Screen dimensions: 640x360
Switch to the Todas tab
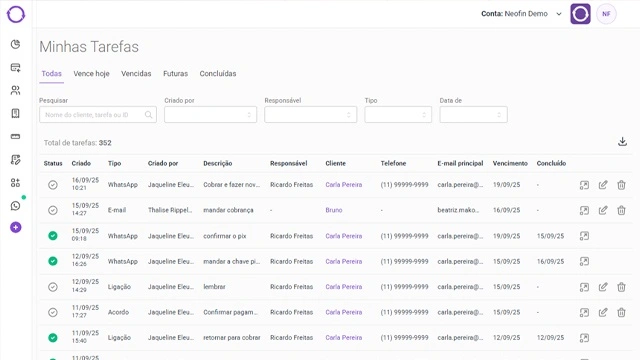[x=51, y=73]
